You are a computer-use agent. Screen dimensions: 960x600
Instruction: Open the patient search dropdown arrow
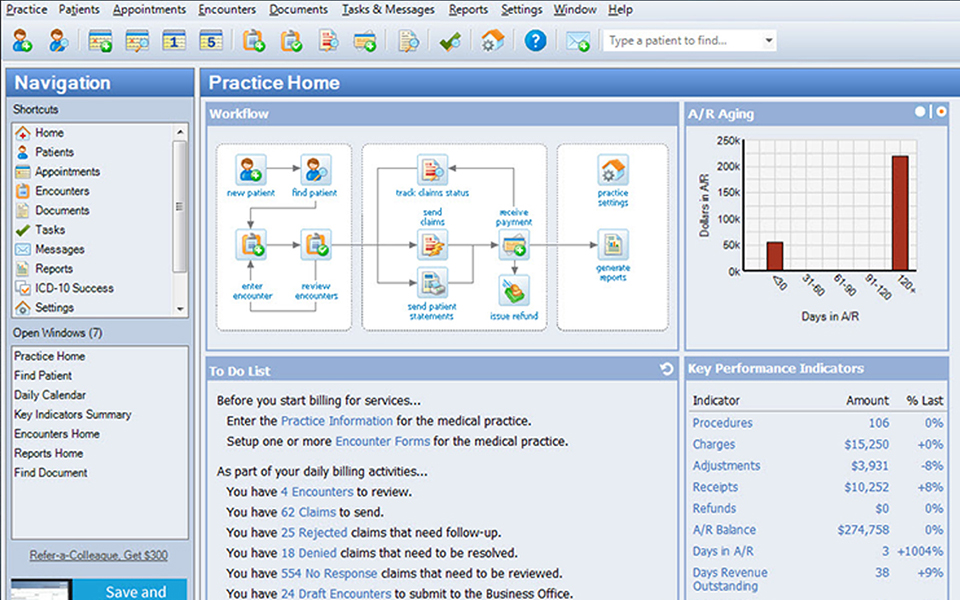pyautogui.click(x=769, y=41)
